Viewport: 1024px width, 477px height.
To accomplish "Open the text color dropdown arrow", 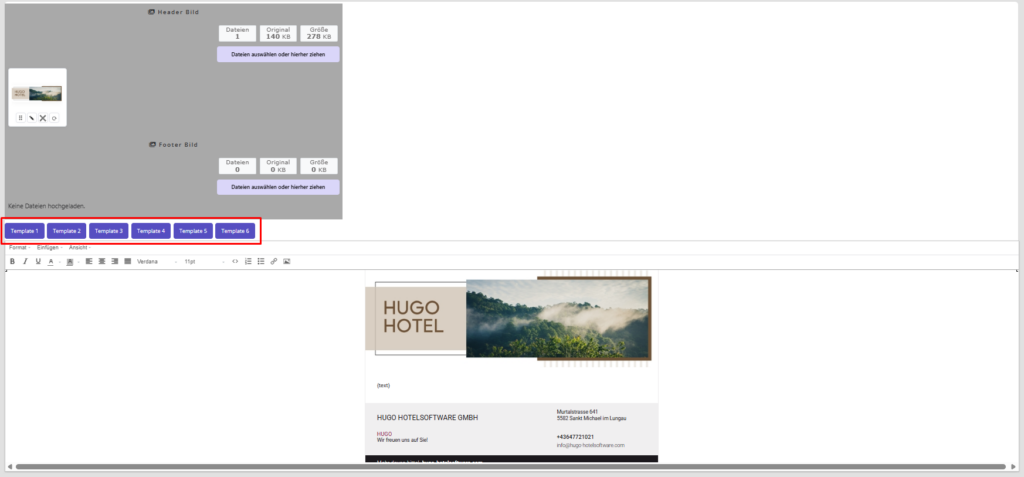I will tap(59, 261).
